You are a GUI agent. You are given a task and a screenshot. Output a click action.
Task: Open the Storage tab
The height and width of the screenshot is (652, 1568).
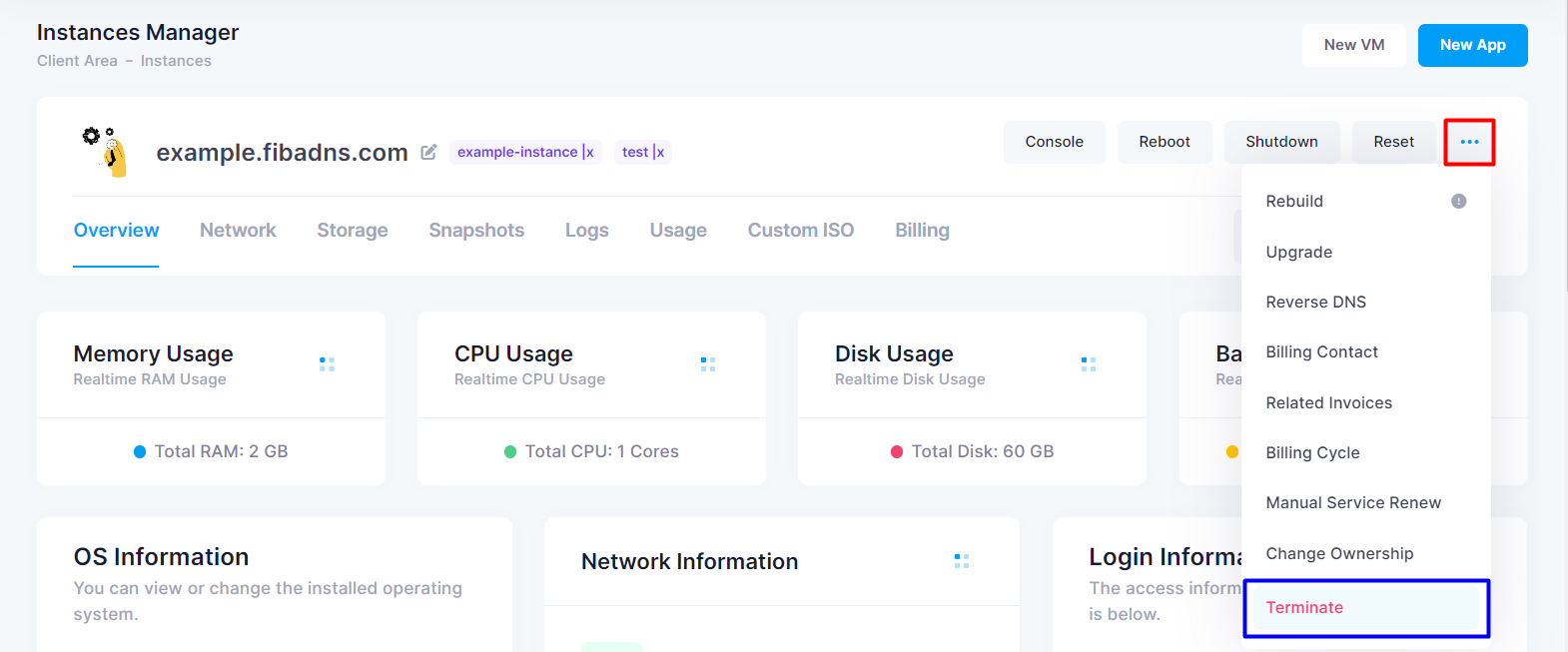353,231
